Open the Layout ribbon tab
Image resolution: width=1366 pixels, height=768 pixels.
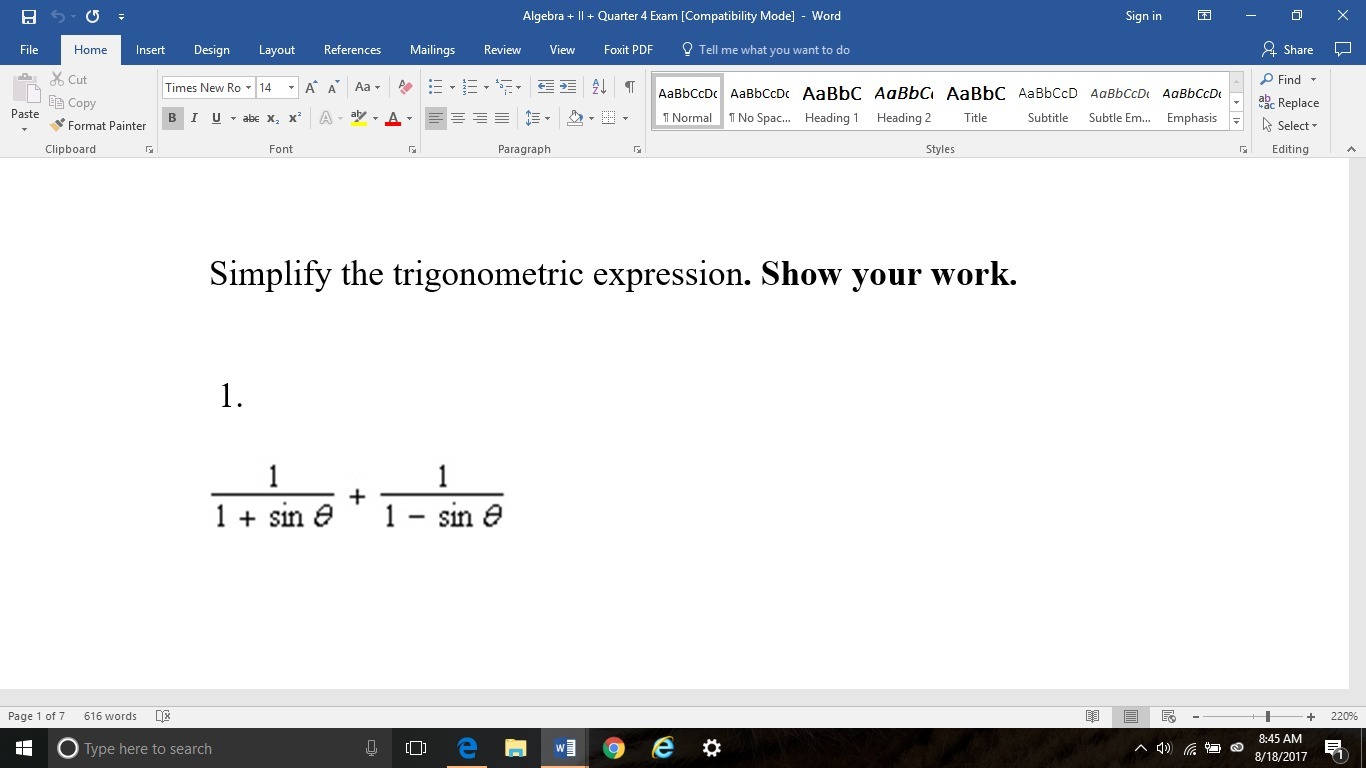pyautogui.click(x=276, y=50)
